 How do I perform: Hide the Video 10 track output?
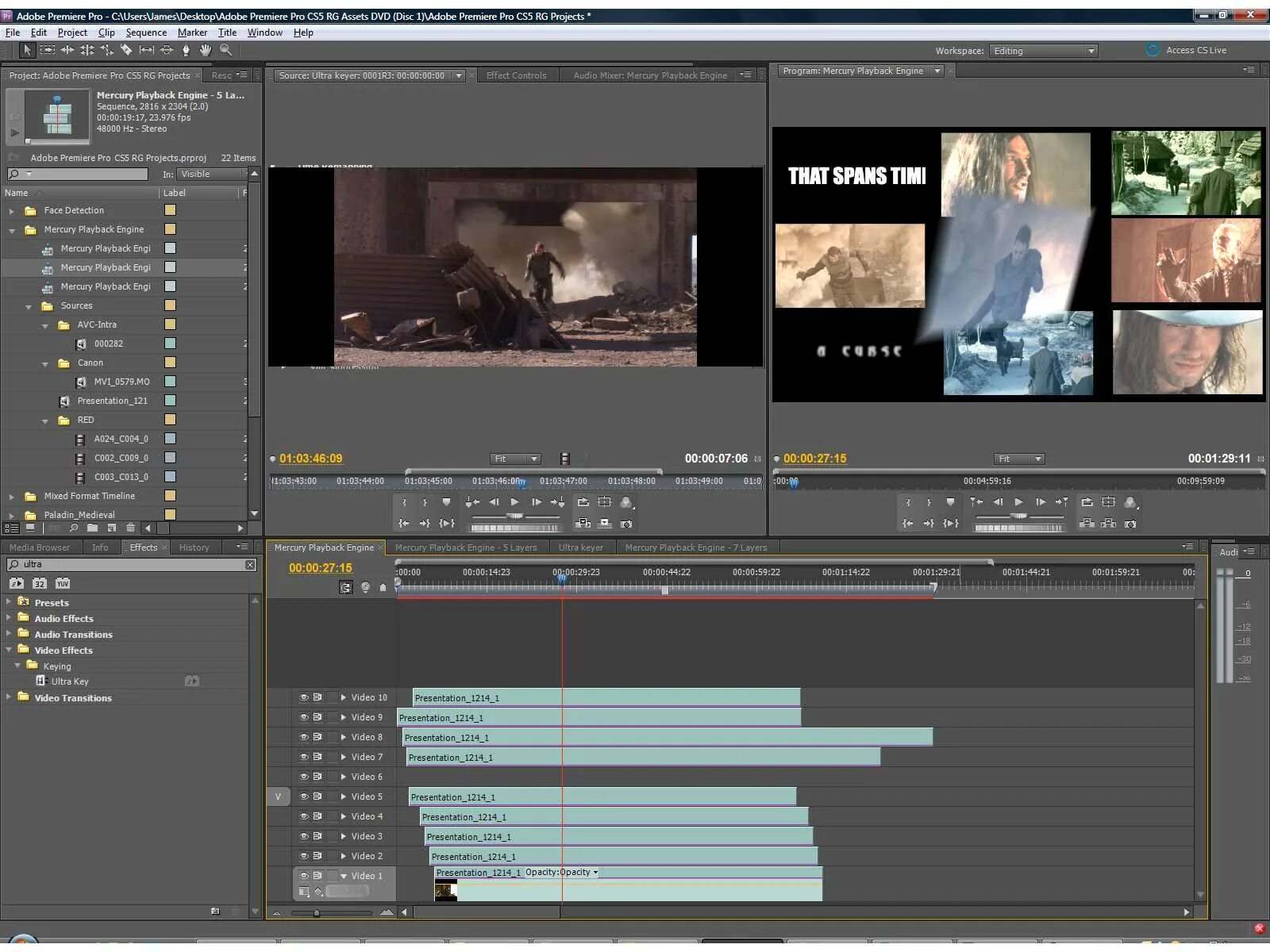(x=303, y=697)
